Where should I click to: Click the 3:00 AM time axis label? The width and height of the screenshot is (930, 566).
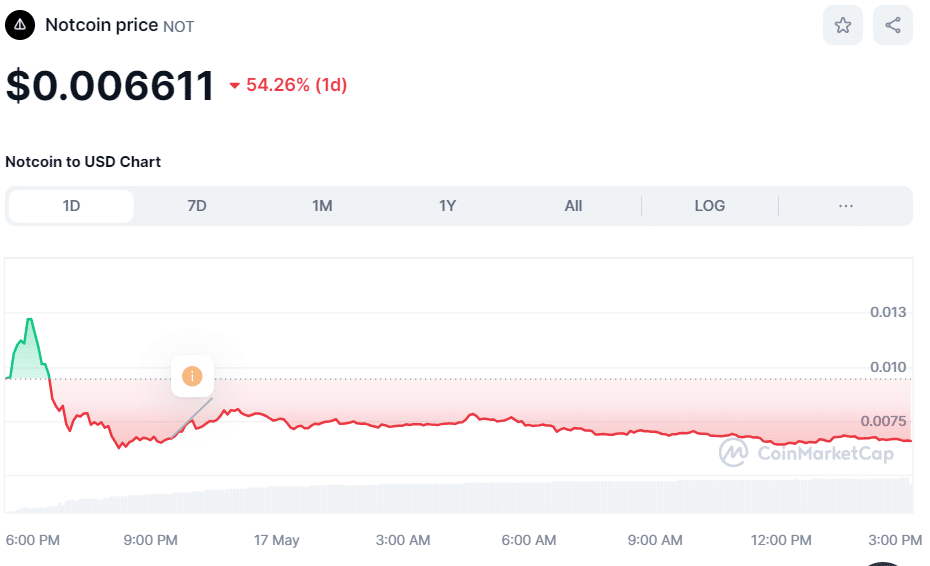tap(403, 540)
